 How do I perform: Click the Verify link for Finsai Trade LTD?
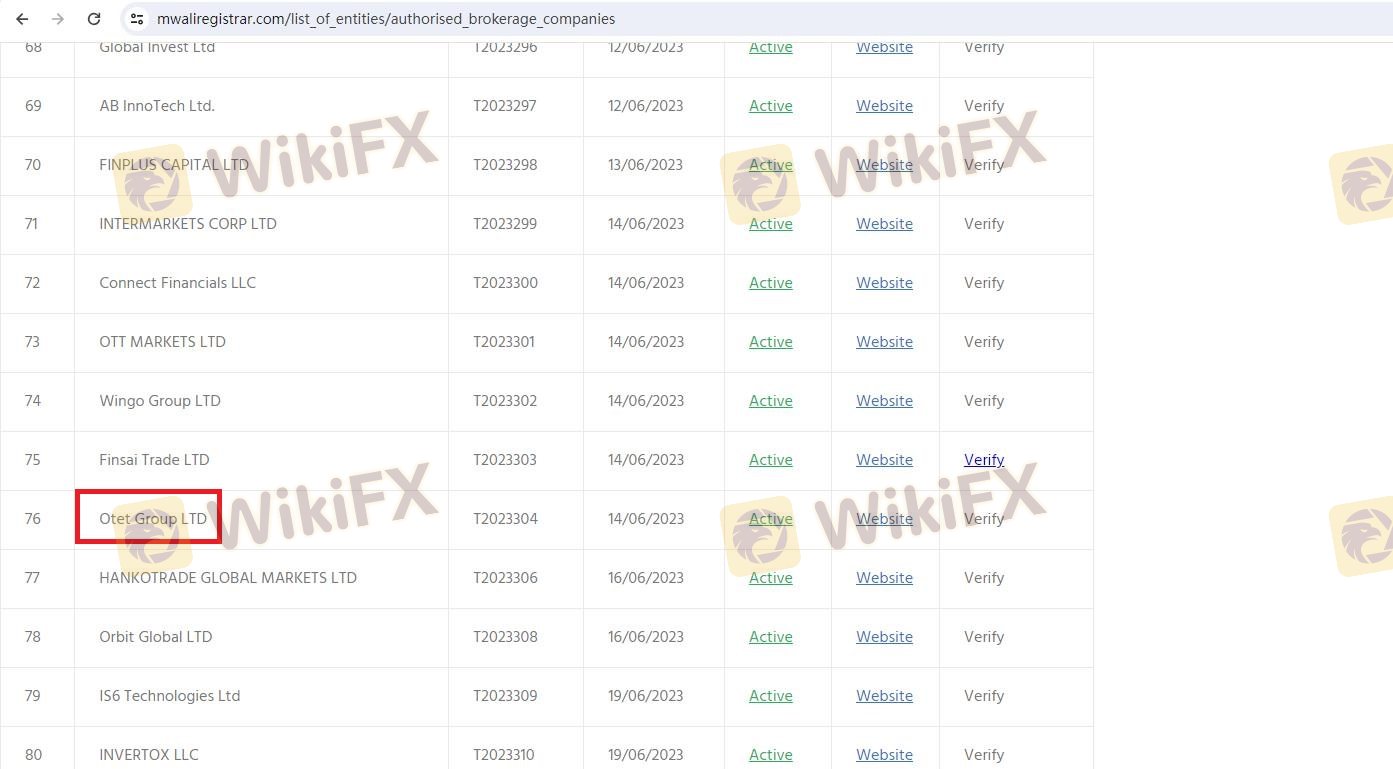[x=984, y=460]
